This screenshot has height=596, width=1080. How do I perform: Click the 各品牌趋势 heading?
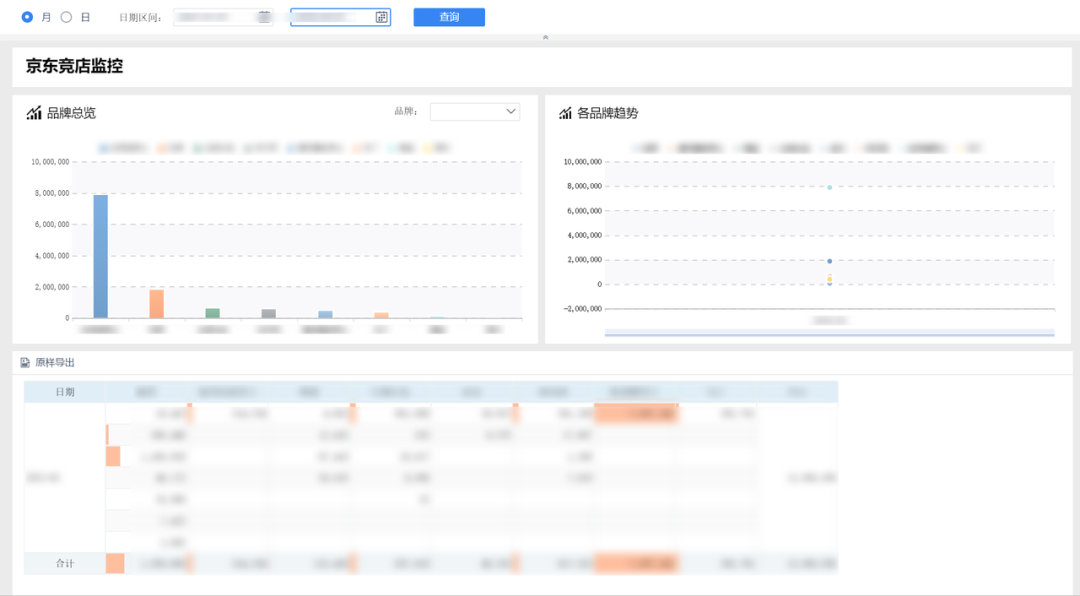tap(608, 113)
